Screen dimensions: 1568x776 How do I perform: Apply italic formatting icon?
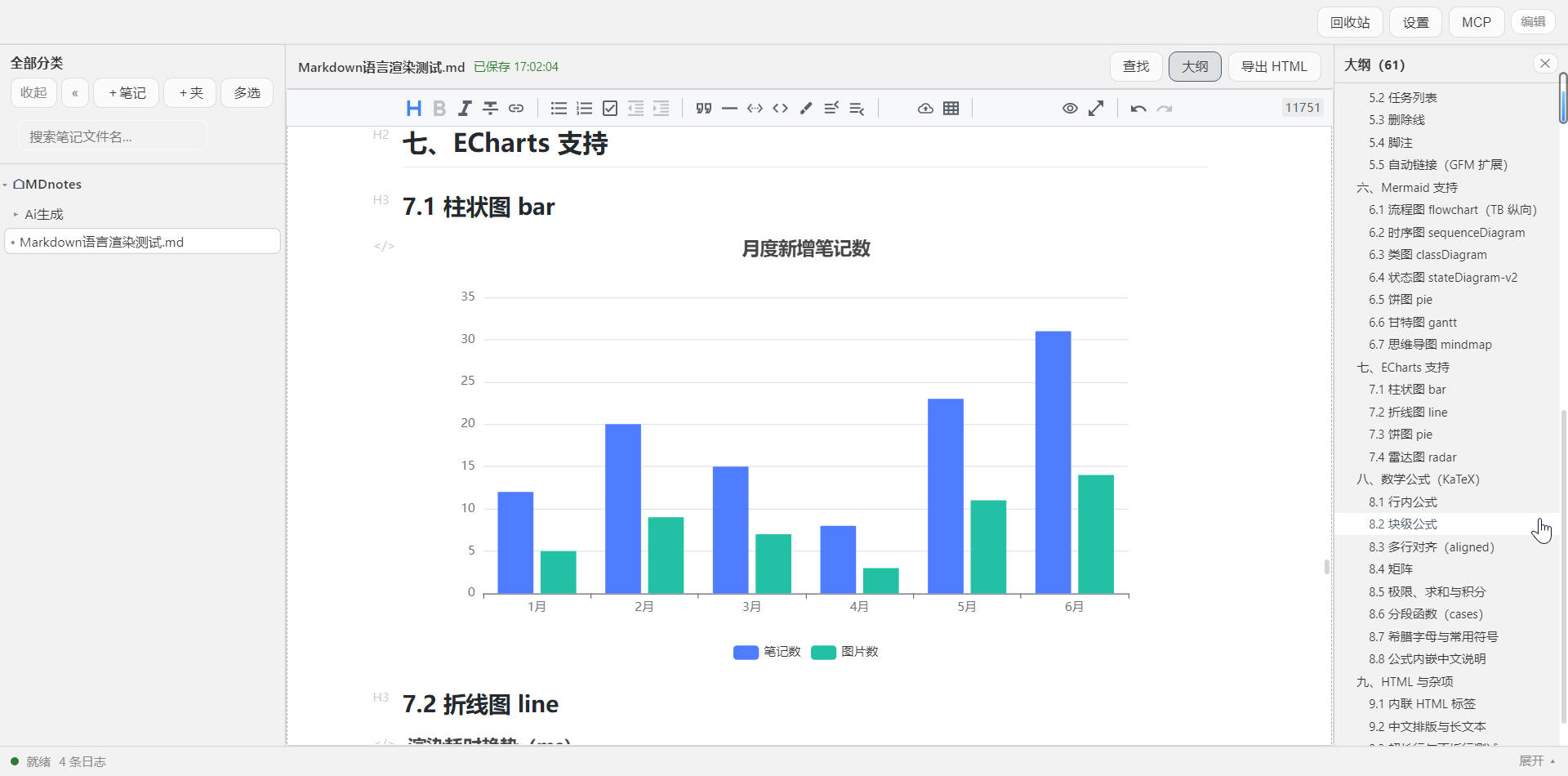465,108
